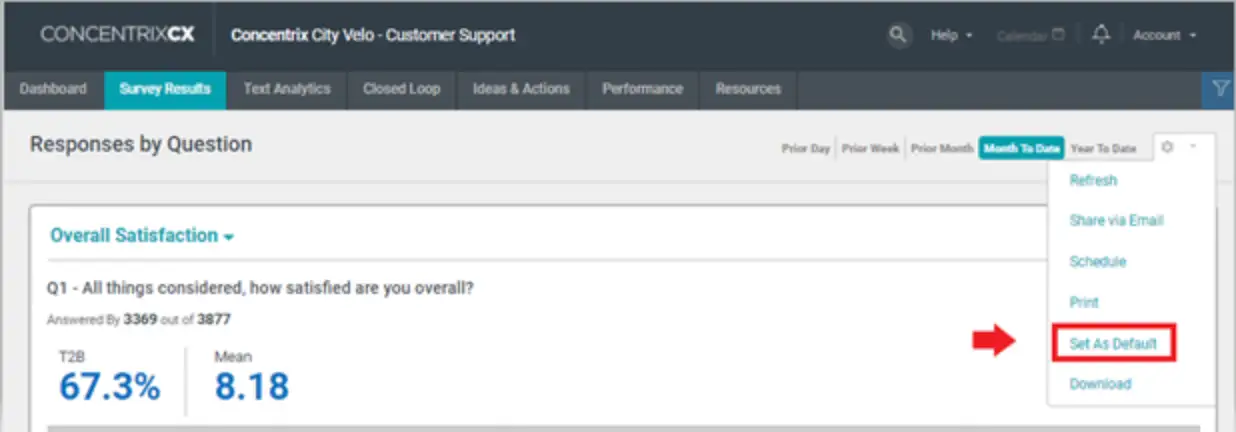This screenshot has height=432, width=1236.
Task: Open the Calendar control
Action: 1030,35
